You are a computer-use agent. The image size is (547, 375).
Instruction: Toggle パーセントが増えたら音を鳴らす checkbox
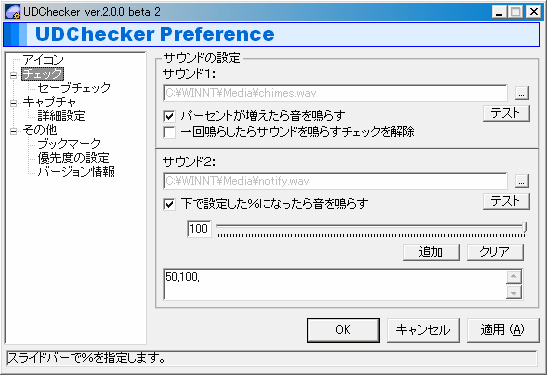click(170, 116)
